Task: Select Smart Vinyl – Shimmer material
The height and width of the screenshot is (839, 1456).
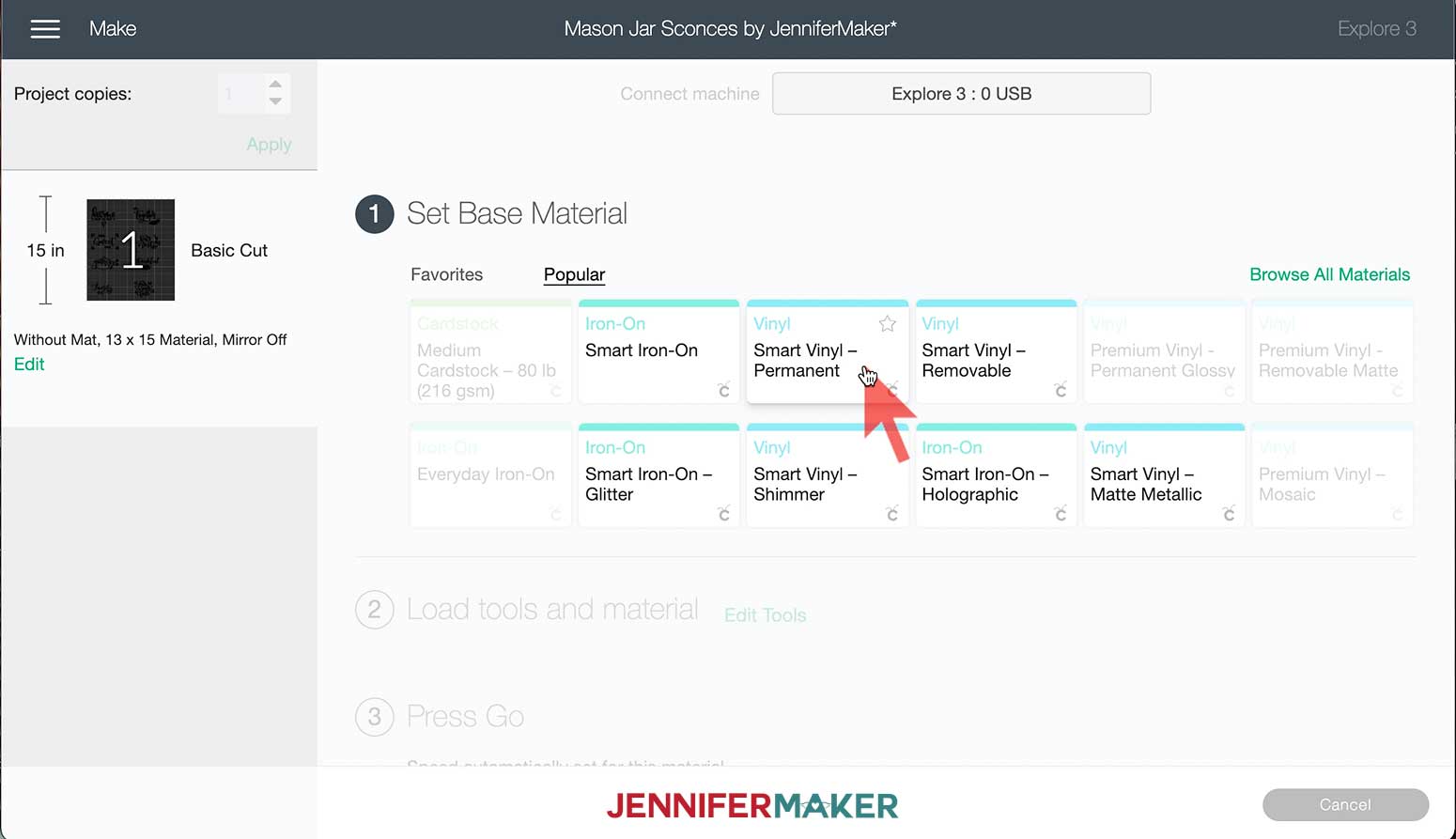Action: pos(827,475)
